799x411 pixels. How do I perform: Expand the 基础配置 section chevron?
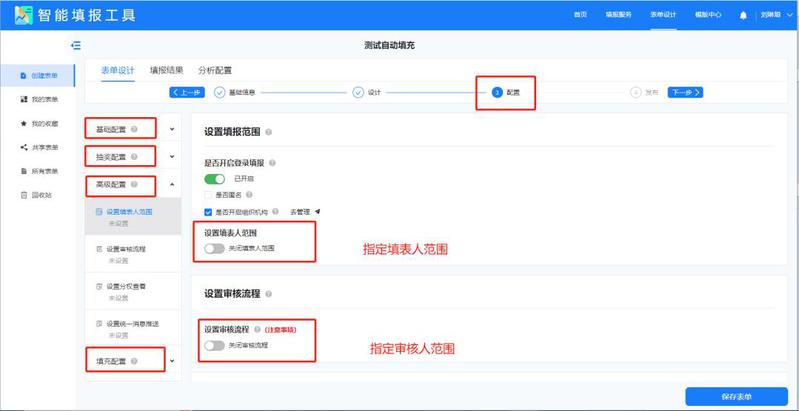click(x=172, y=129)
